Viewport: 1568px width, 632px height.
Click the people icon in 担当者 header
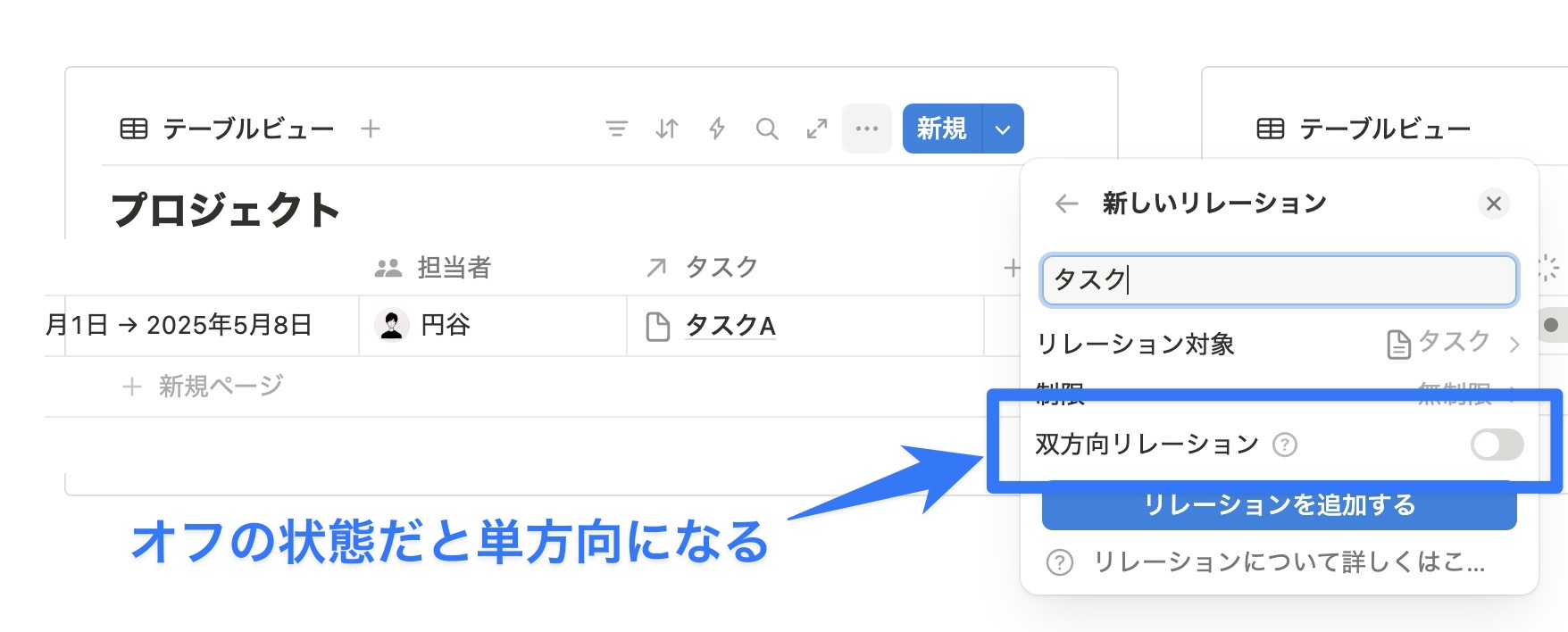click(x=388, y=268)
